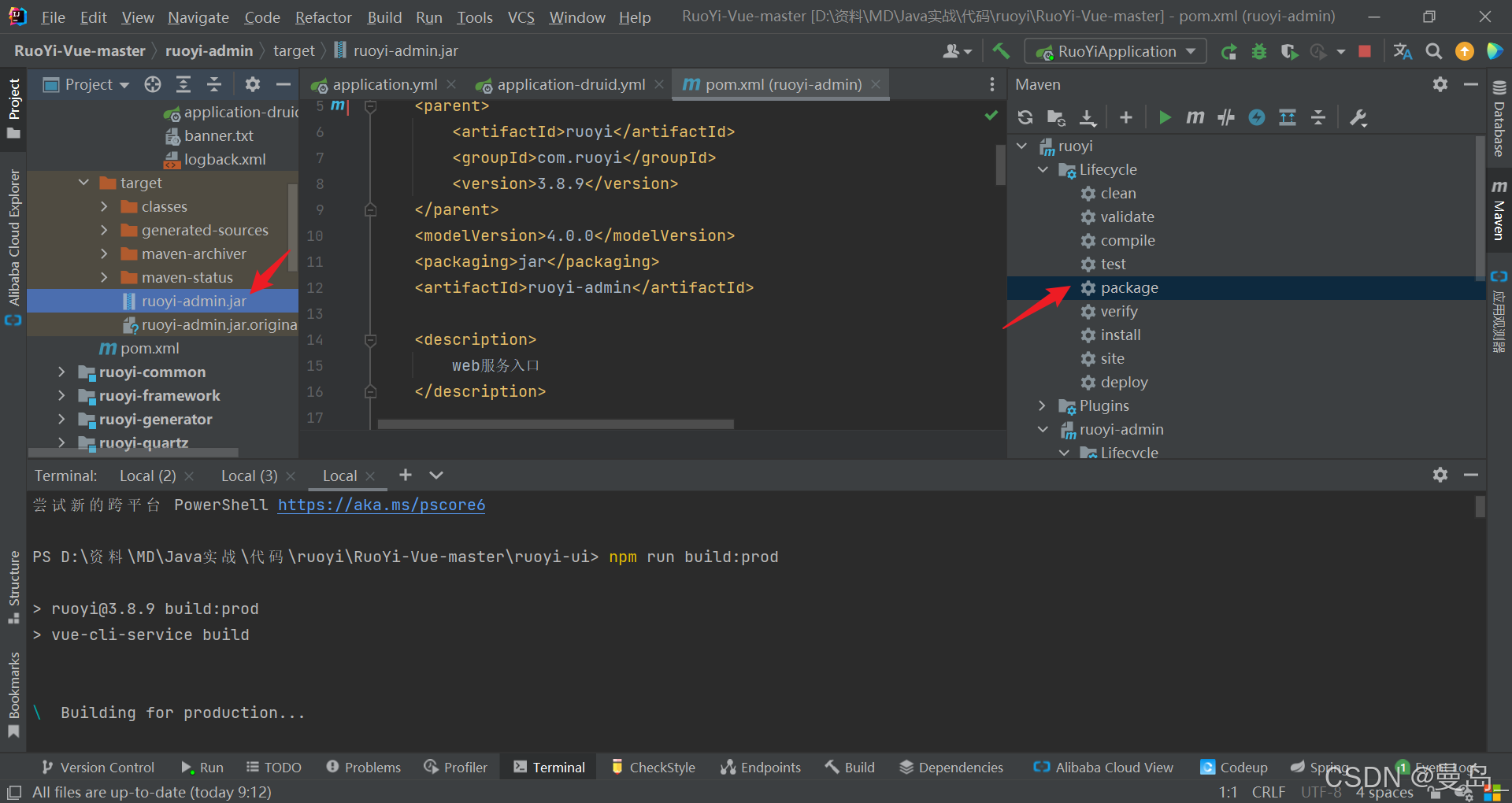1512x803 pixels.
Task: Open RuoYiApplication run configuration dropdown
Action: [x=1114, y=52]
